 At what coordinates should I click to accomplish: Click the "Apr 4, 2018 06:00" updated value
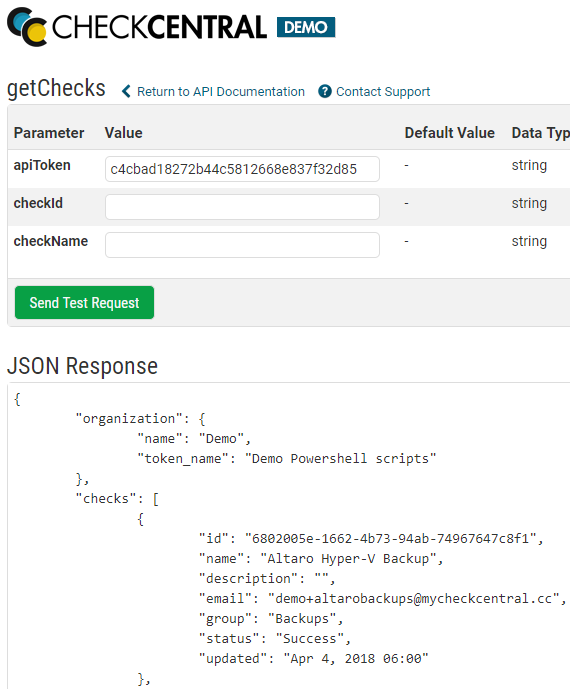coord(356,659)
